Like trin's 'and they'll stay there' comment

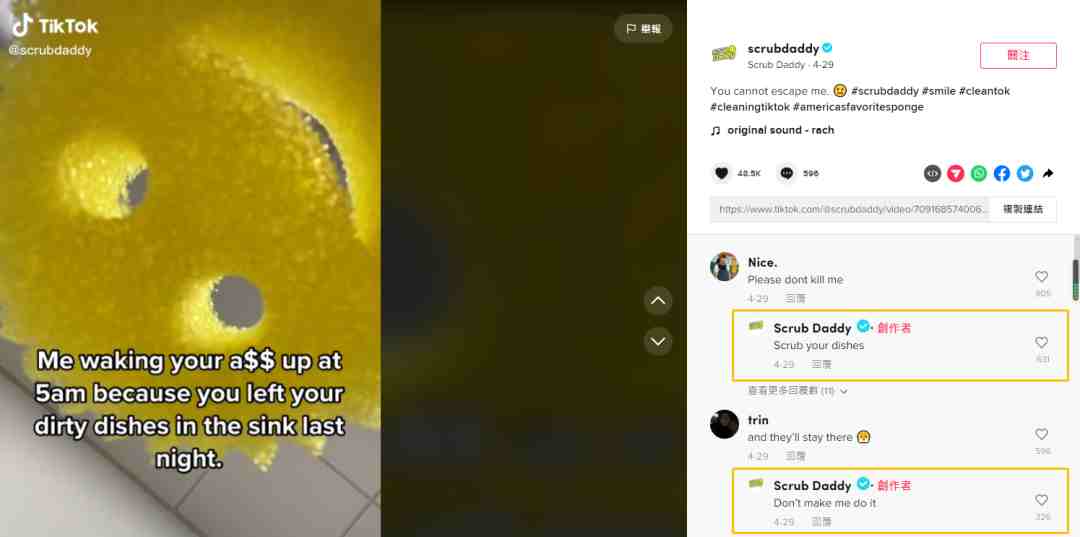pyautogui.click(x=1041, y=434)
